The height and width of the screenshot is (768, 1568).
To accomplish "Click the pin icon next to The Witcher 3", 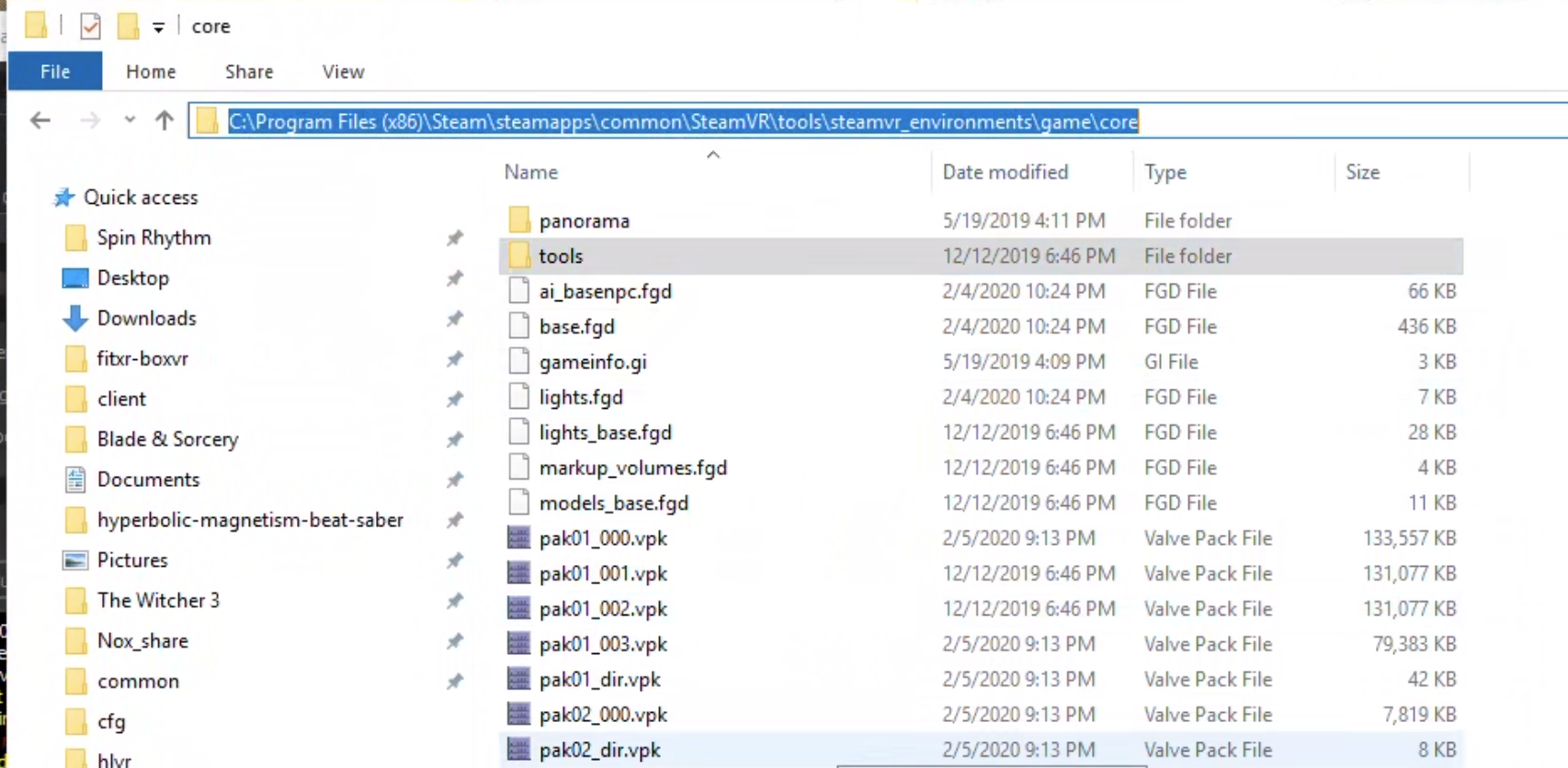I will [x=455, y=601].
